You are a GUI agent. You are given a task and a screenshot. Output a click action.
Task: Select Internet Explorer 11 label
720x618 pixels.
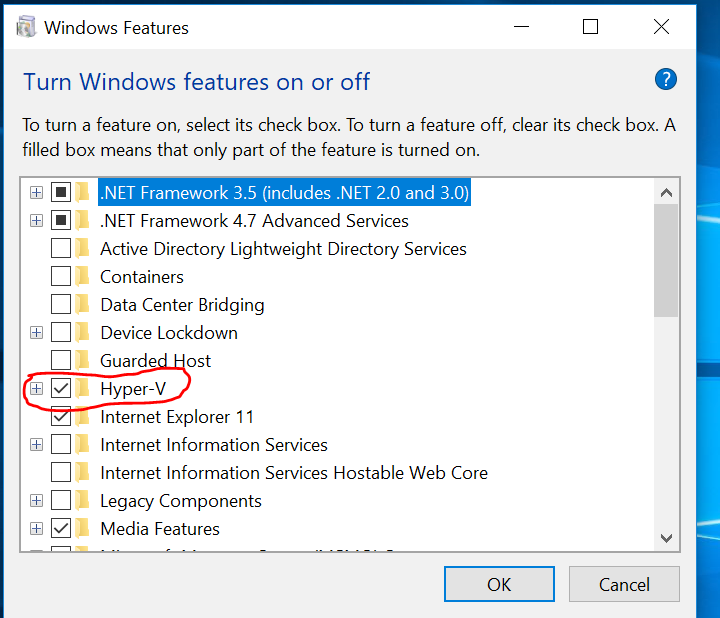click(177, 417)
